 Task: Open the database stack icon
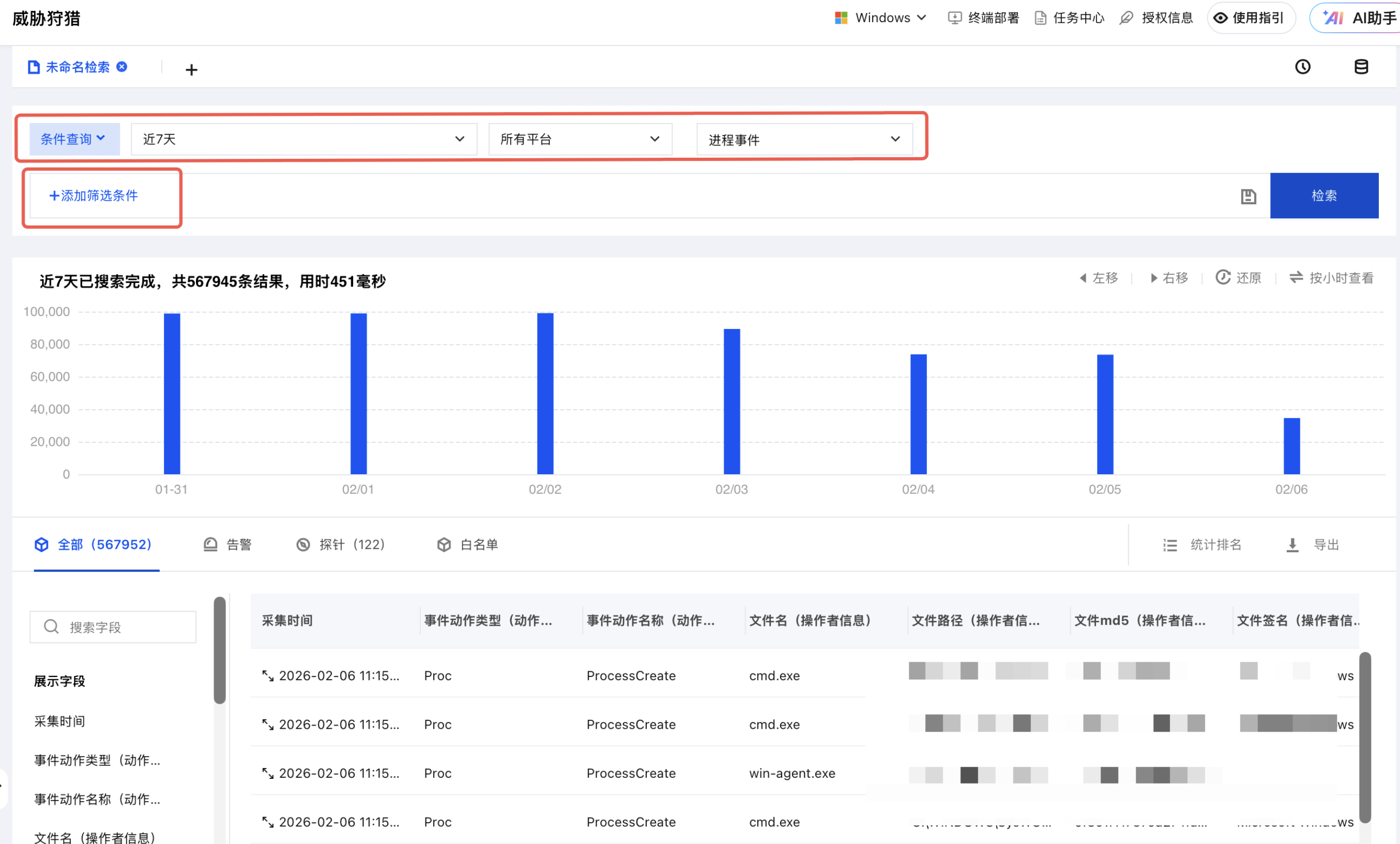(x=1361, y=67)
